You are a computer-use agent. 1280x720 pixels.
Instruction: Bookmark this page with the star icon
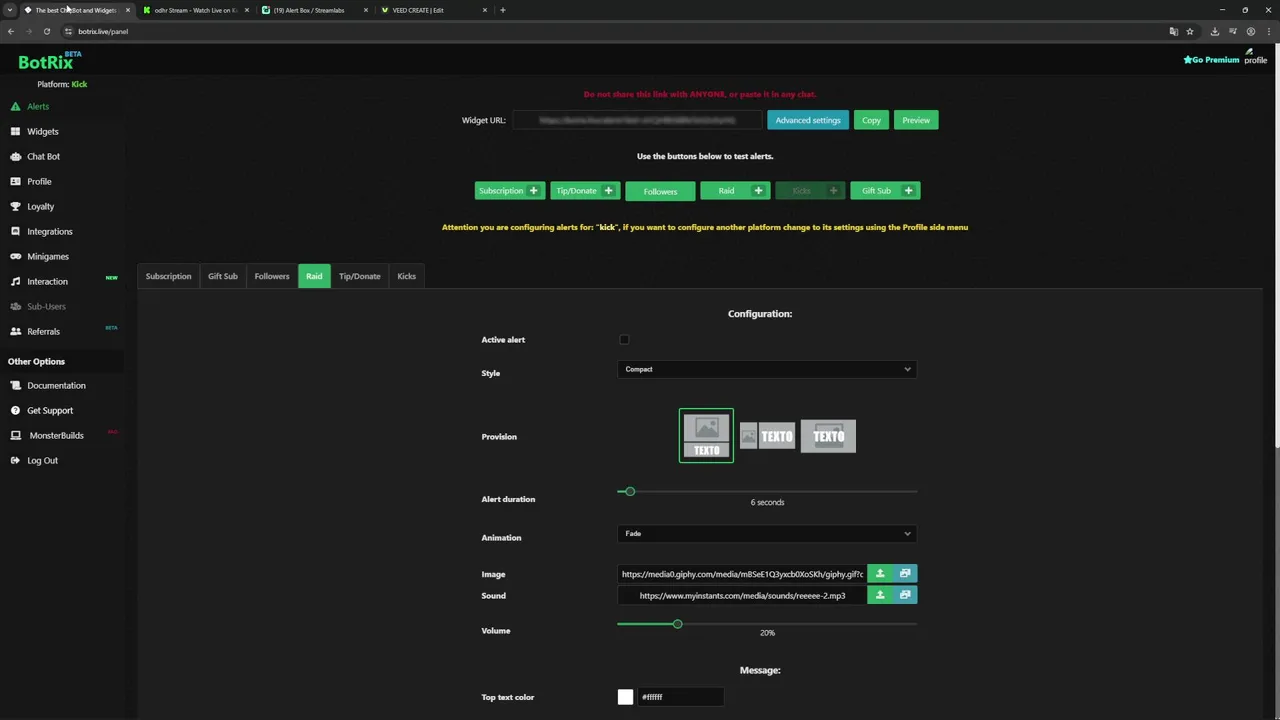coord(1189,31)
